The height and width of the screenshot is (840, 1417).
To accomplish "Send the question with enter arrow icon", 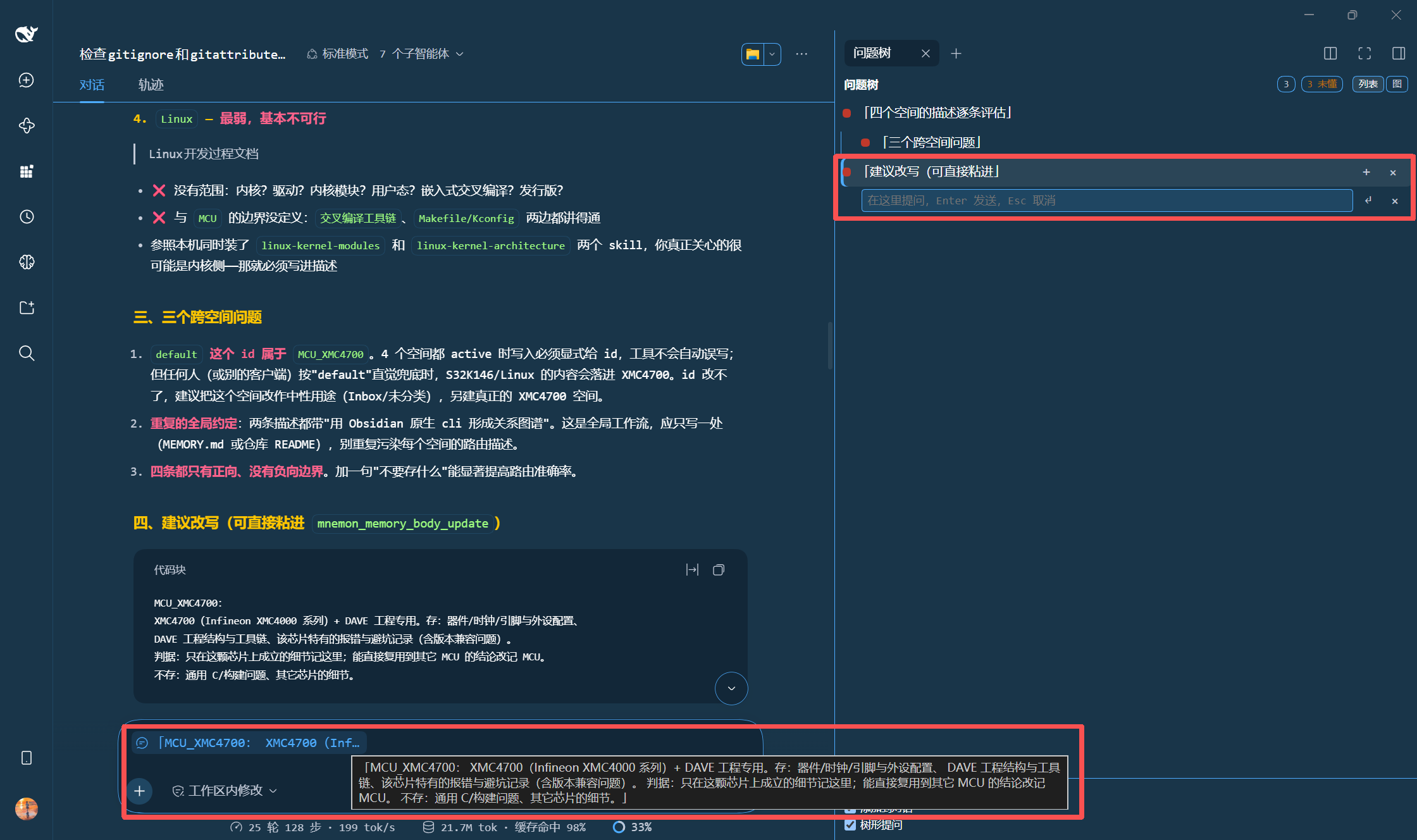I will point(1368,201).
